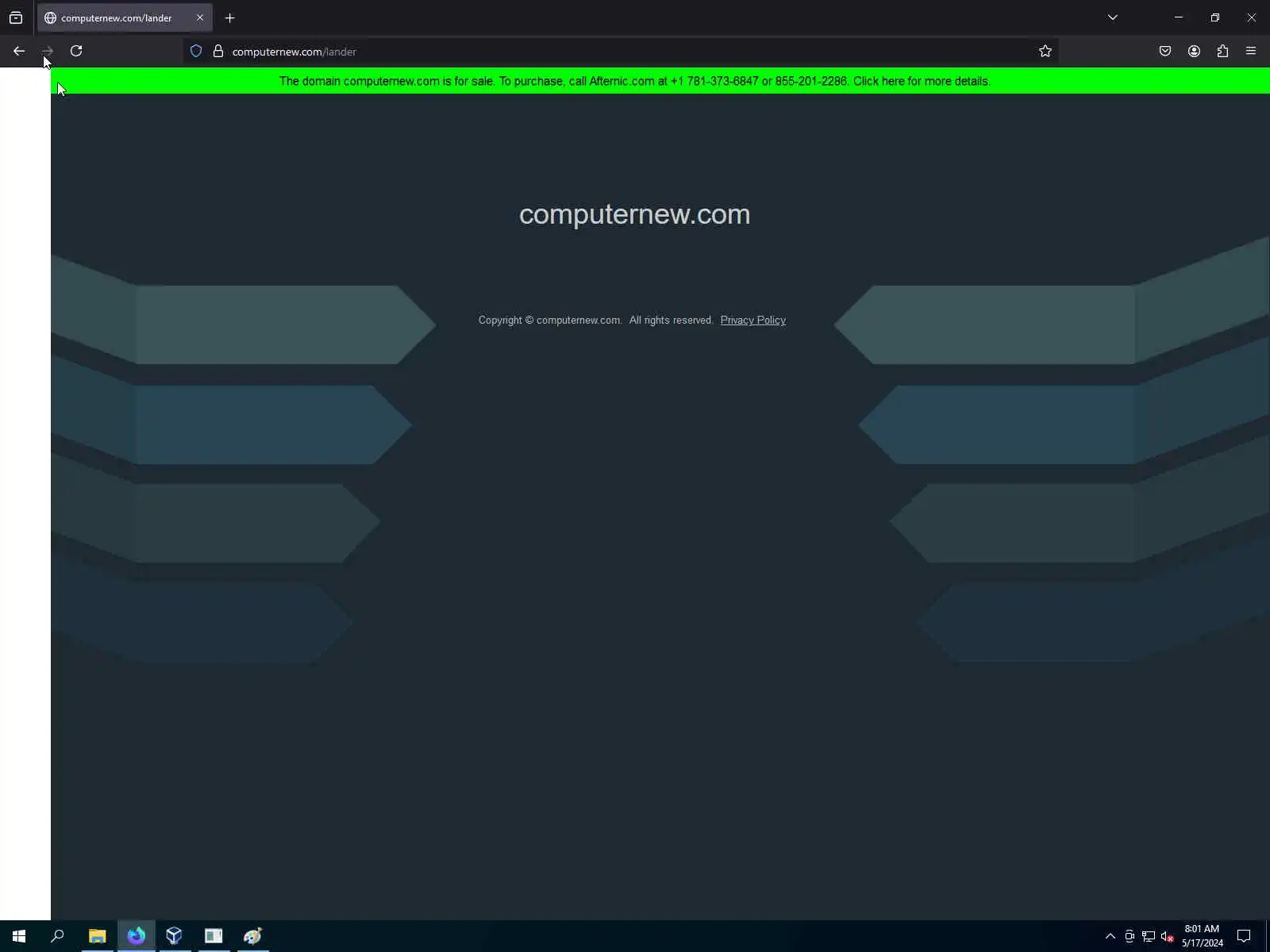Open the Extensions puzzle icon
This screenshot has width=1270, height=952.
1222,51
